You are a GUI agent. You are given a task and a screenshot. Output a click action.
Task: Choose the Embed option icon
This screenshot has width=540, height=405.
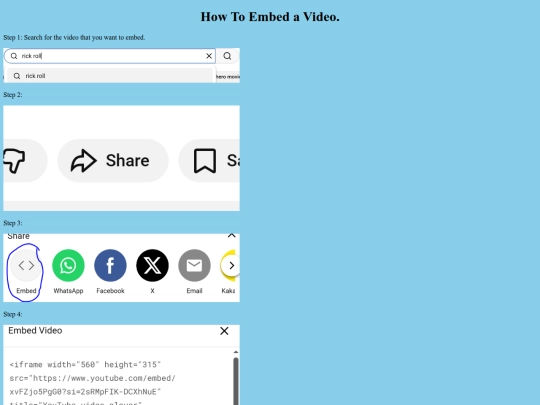(26, 265)
